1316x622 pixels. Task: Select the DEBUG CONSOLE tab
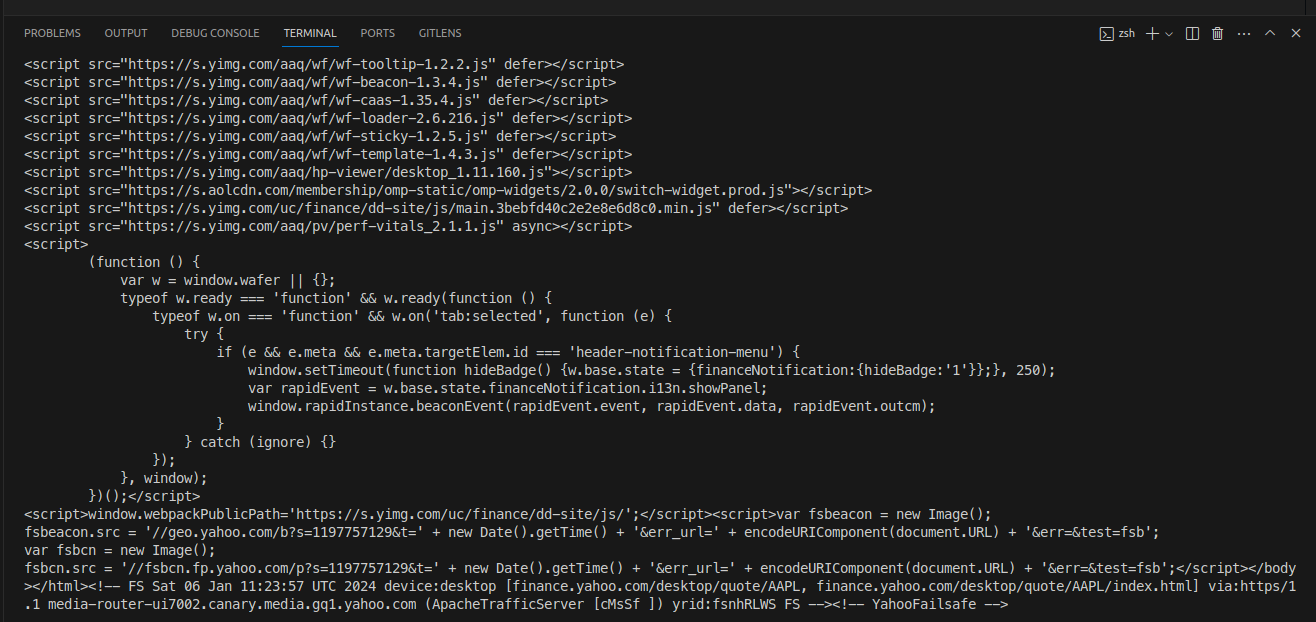point(215,33)
